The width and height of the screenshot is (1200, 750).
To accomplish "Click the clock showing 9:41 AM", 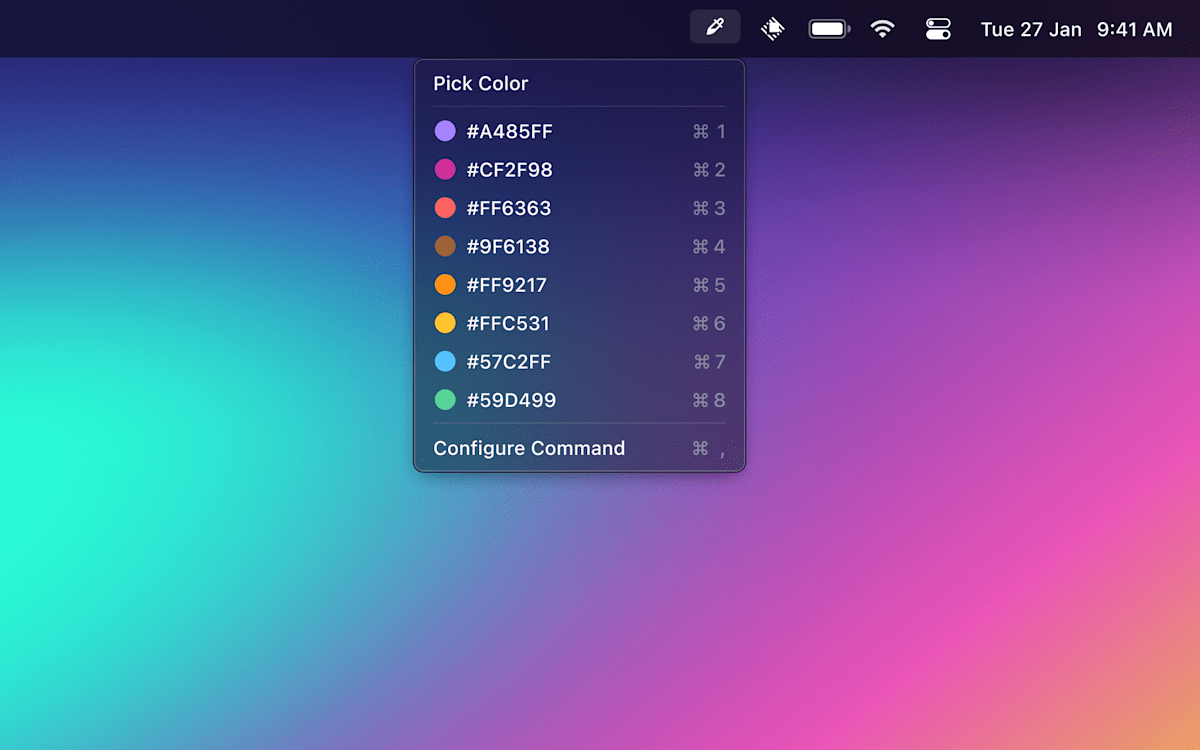I will (x=1135, y=29).
